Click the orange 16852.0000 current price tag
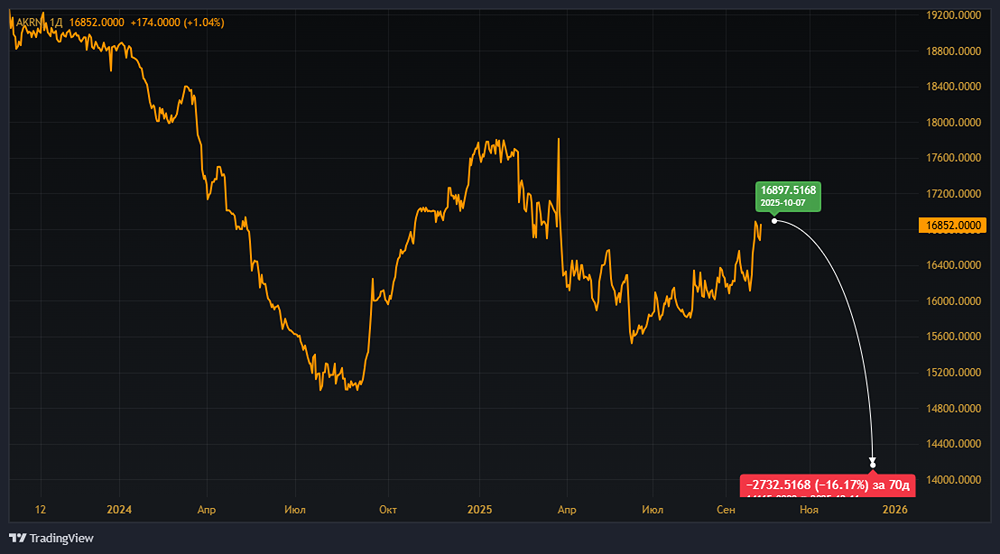 tap(953, 225)
